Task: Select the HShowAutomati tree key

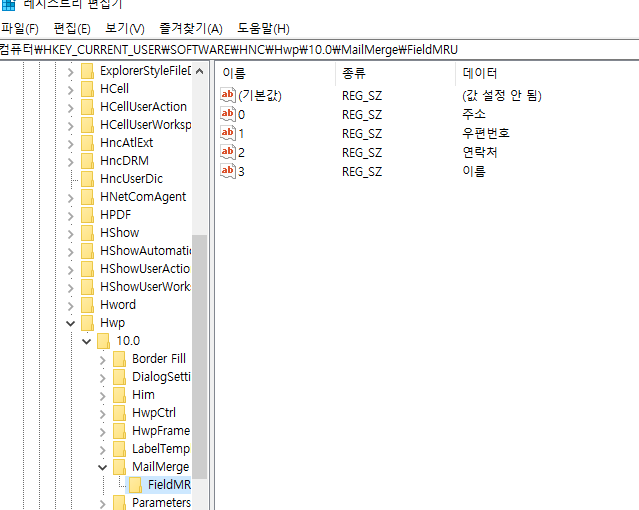Action: [145, 251]
